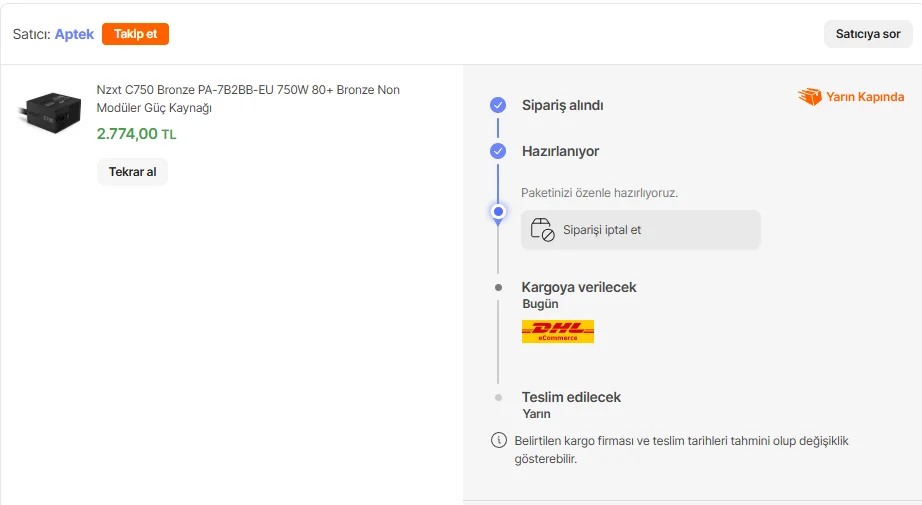Click the 2.774,00 TL price
Screen dimensions: 922x505
click(x=136, y=134)
